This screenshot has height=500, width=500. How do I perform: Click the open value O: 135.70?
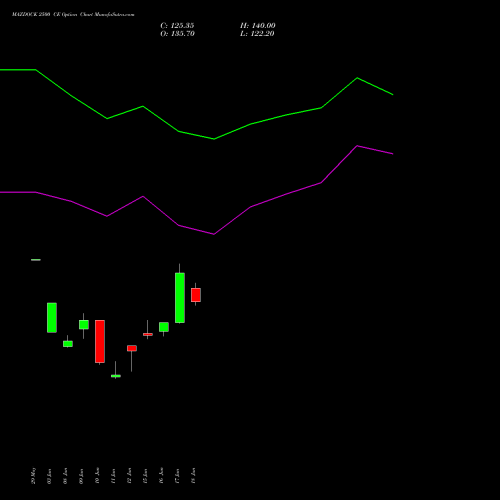(x=177, y=34)
